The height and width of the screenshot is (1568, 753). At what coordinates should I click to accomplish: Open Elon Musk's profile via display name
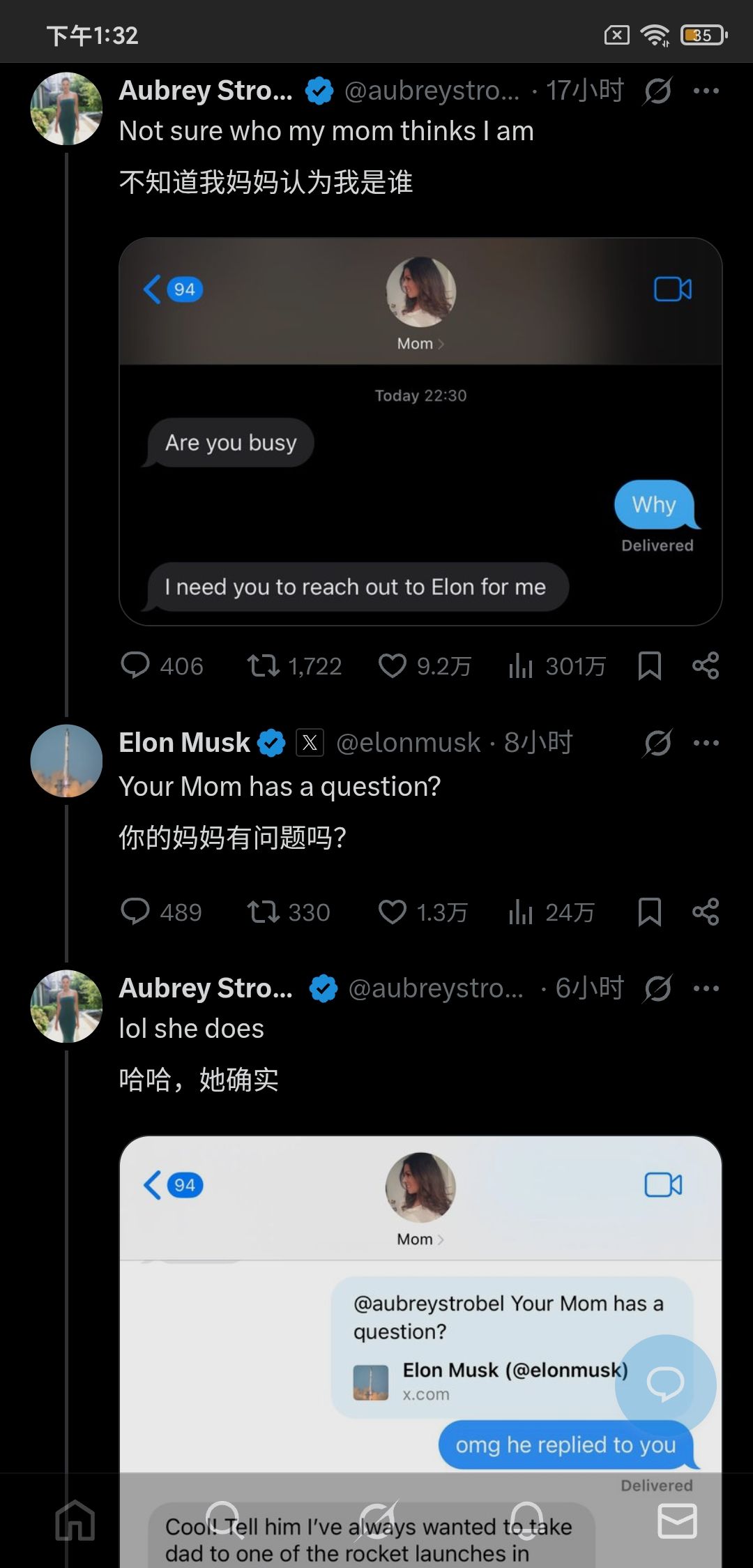click(184, 743)
